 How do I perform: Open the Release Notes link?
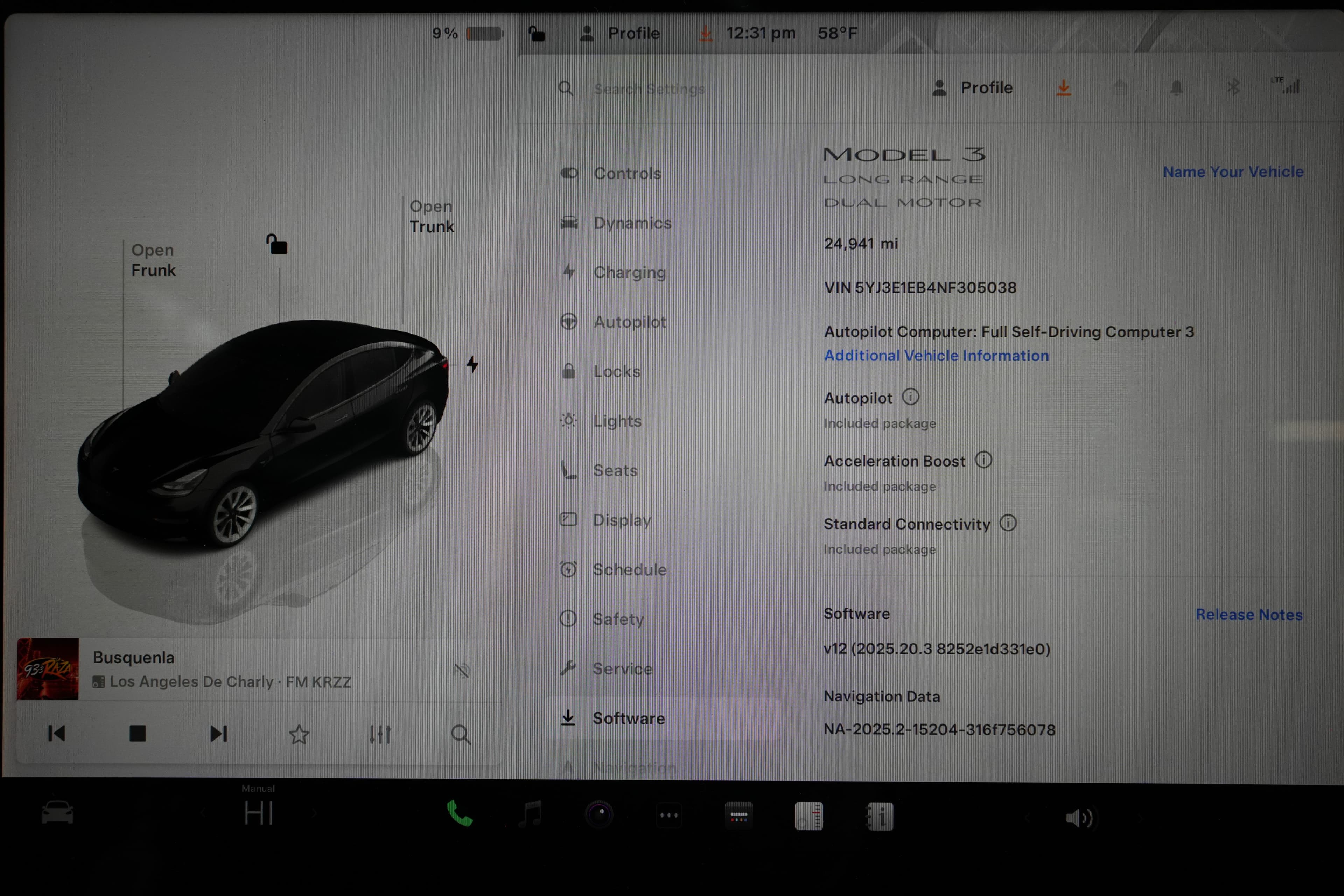click(x=1249, y=614)
